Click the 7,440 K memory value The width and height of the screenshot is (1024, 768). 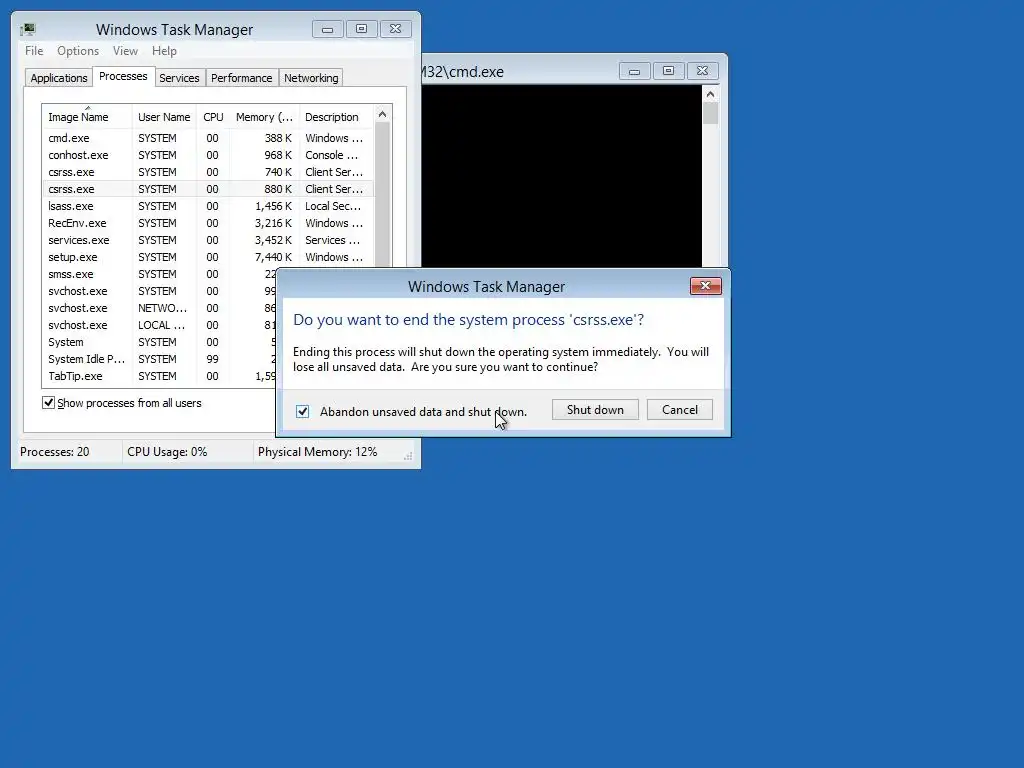(273, 257)
